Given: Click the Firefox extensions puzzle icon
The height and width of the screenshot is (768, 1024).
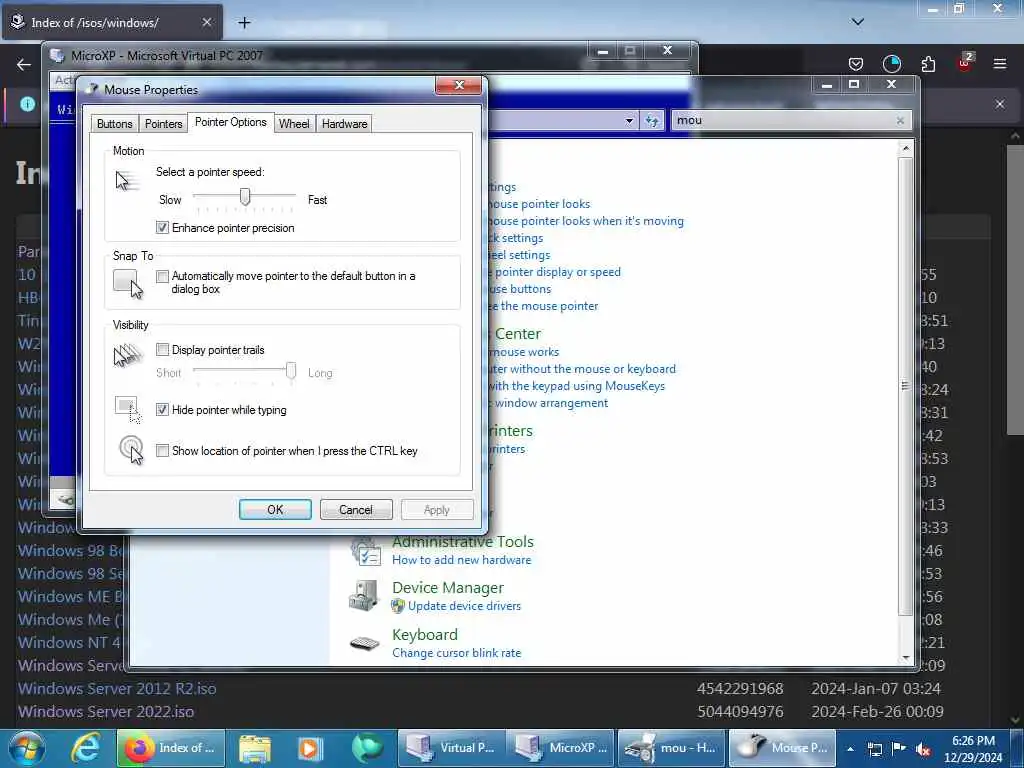Looking at the screenshot, I should [x=928, y=64].
